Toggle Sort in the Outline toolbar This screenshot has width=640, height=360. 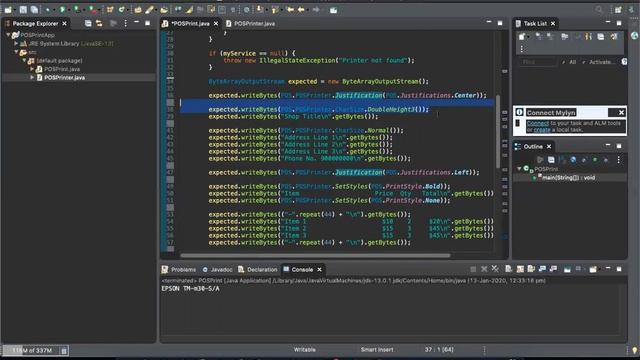point(562,160)
